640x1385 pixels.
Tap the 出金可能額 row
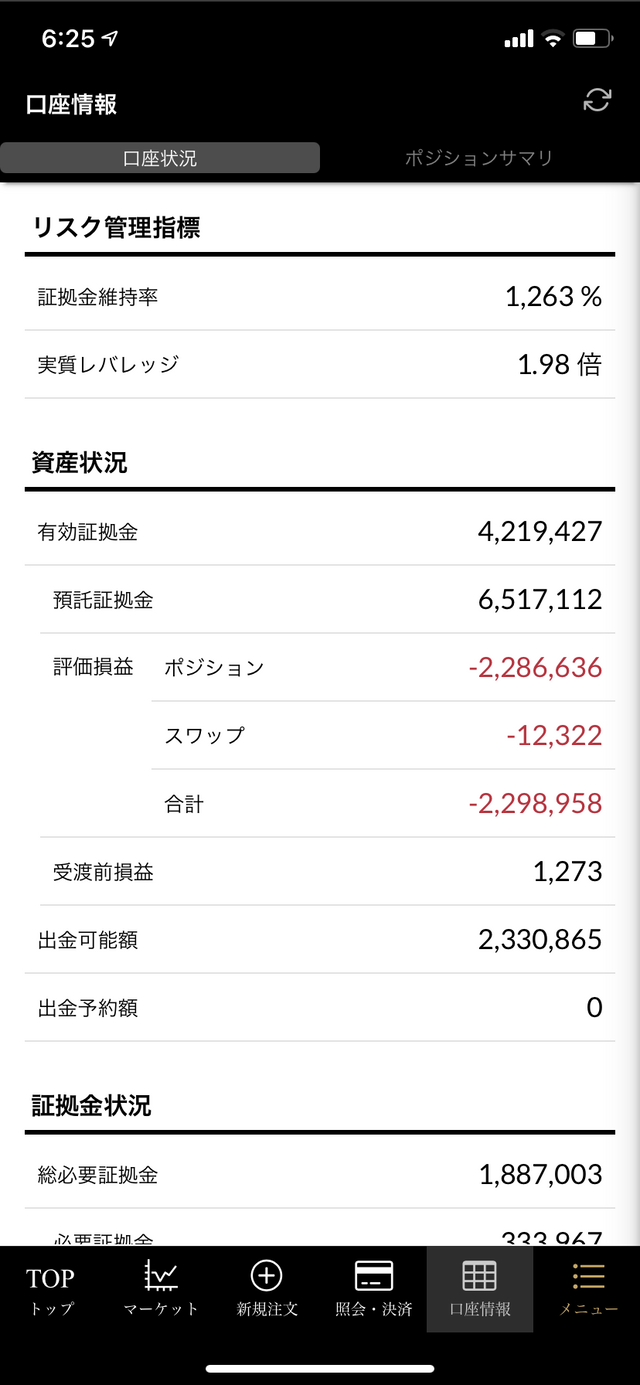pos(320,939)
